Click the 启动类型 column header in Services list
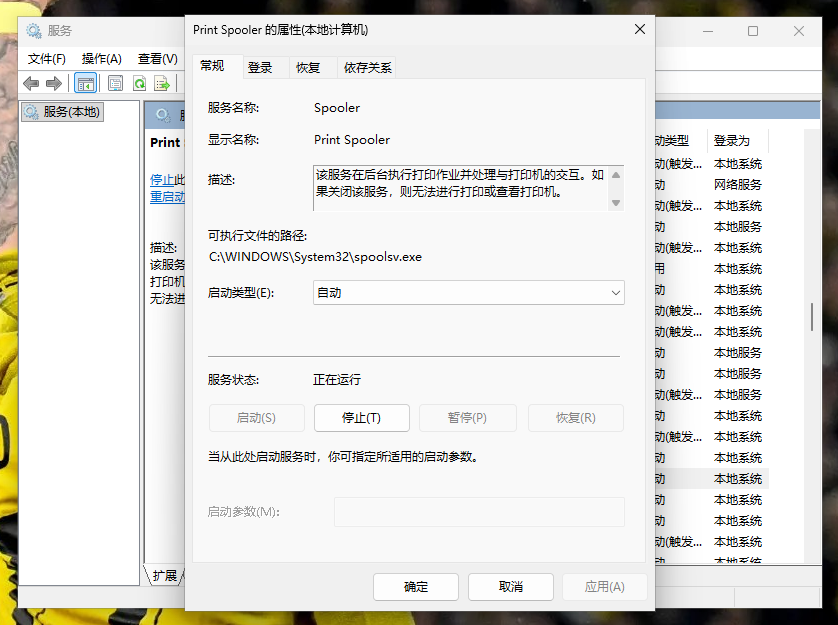The height and width of the screenshot is (625, 838). pyautogui.click(x=680, y=141)
